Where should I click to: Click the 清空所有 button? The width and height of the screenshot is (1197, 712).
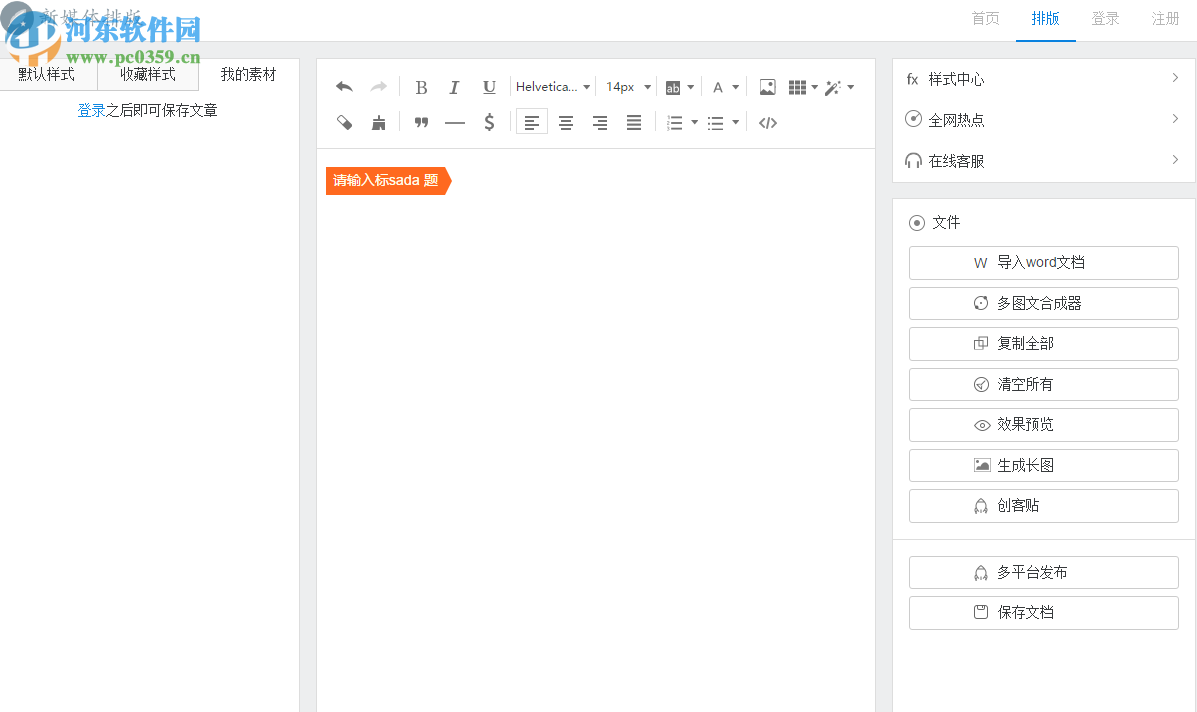coord(1044,384)
